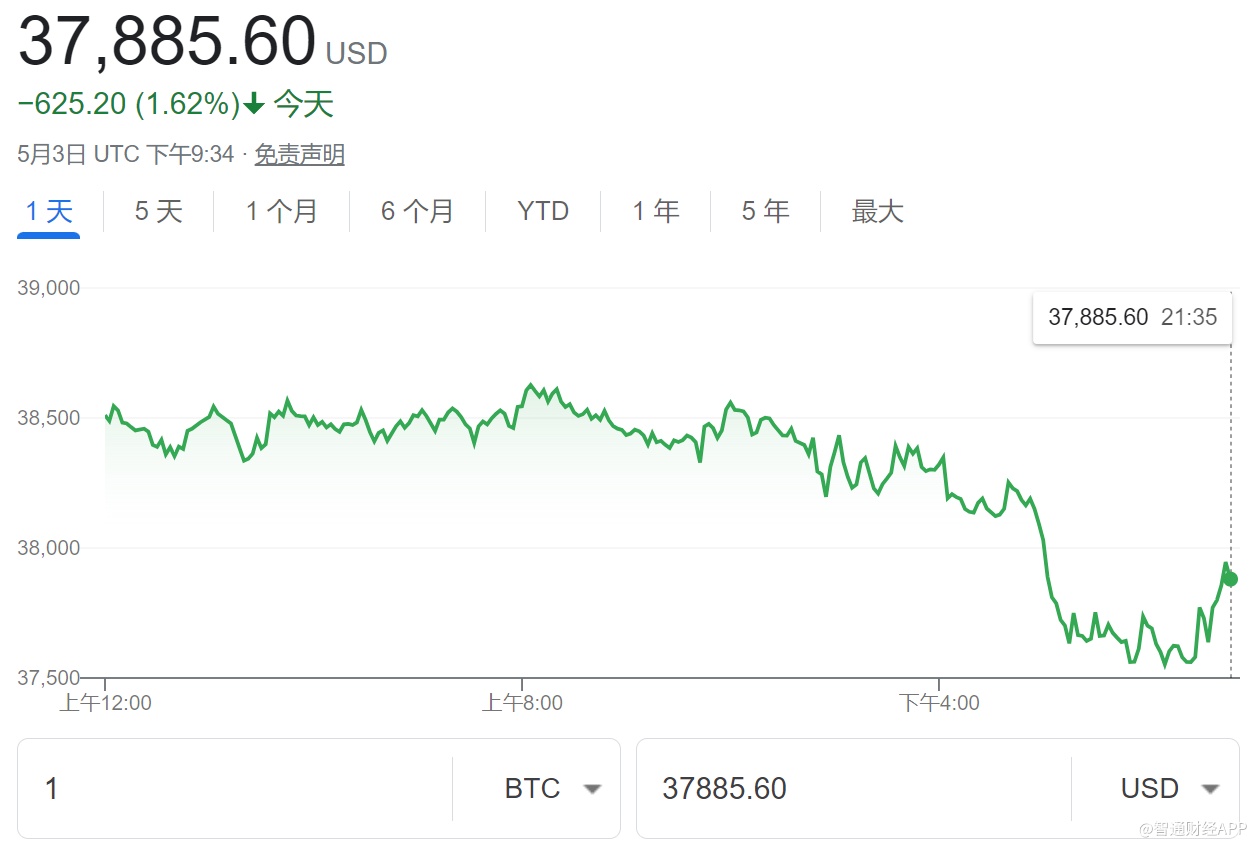The height and width of the screenshot is (848, 1257).
Task: Show the 1个月 chart range
Action: [282, 211]
